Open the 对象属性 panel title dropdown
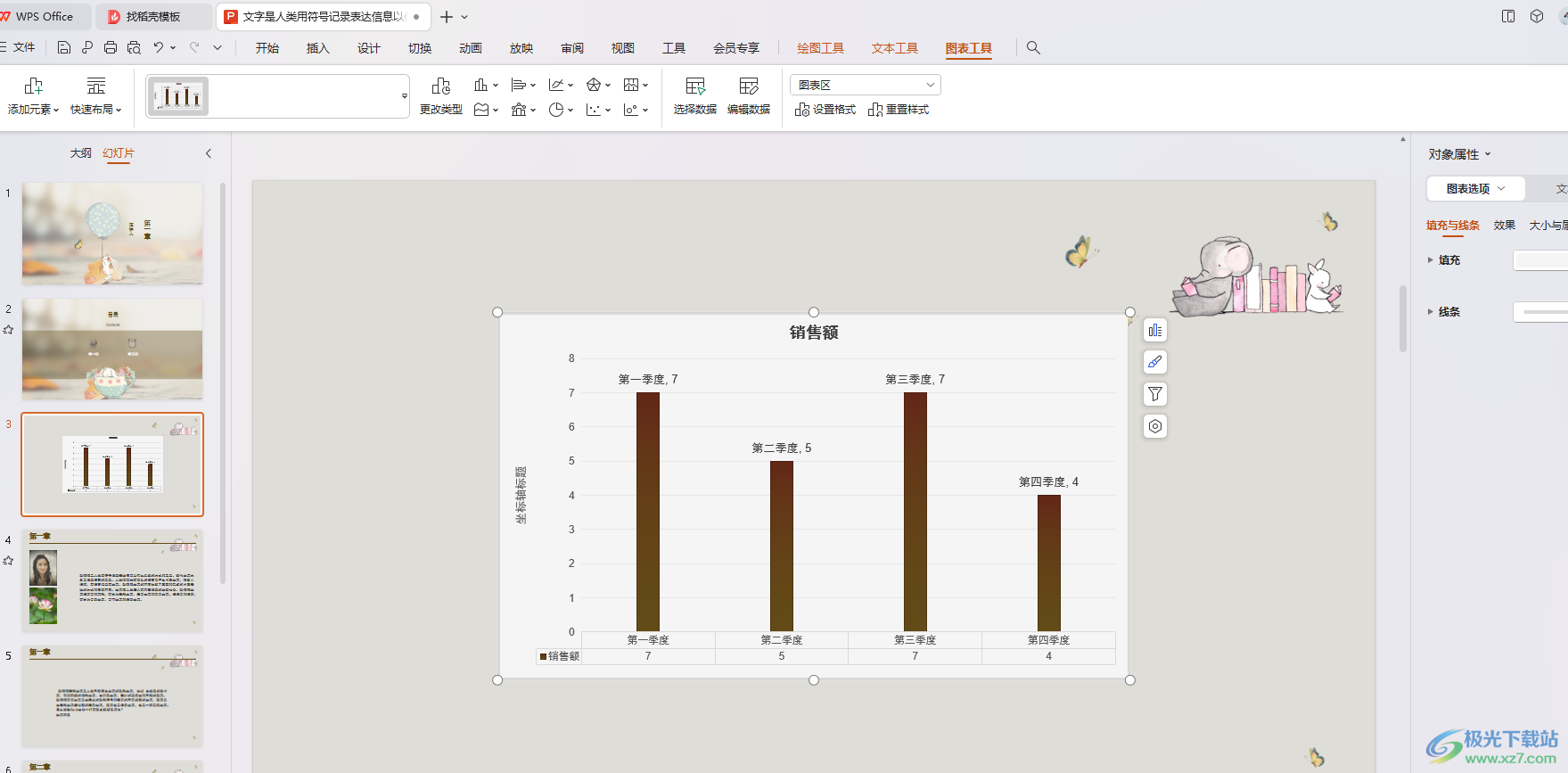The image size is (1568, 773). 1459,154
